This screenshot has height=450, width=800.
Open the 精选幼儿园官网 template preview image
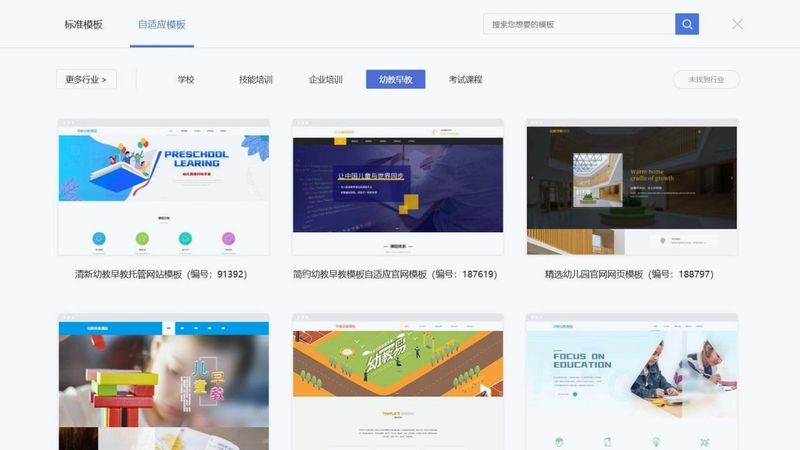(x=632, y=187)
